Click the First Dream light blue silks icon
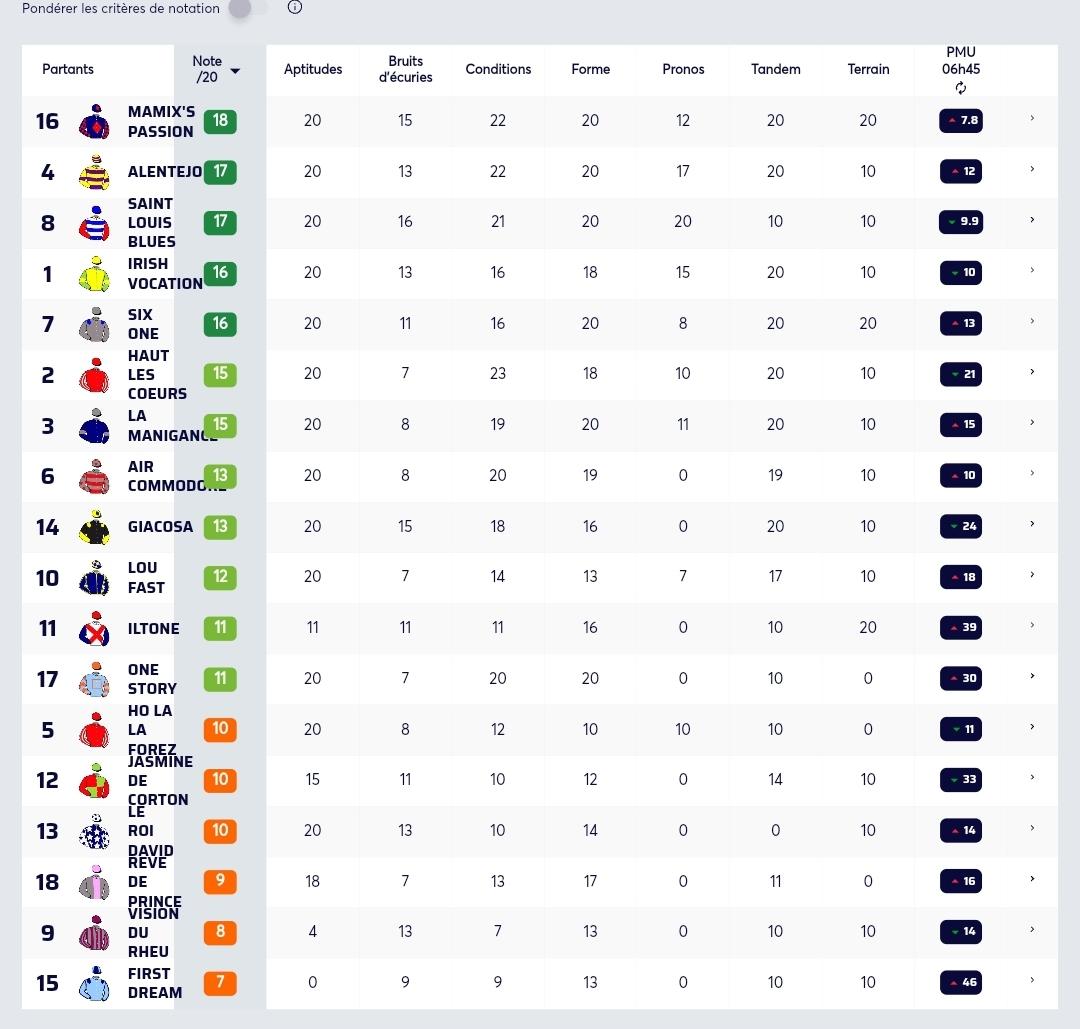 [94, 983]
